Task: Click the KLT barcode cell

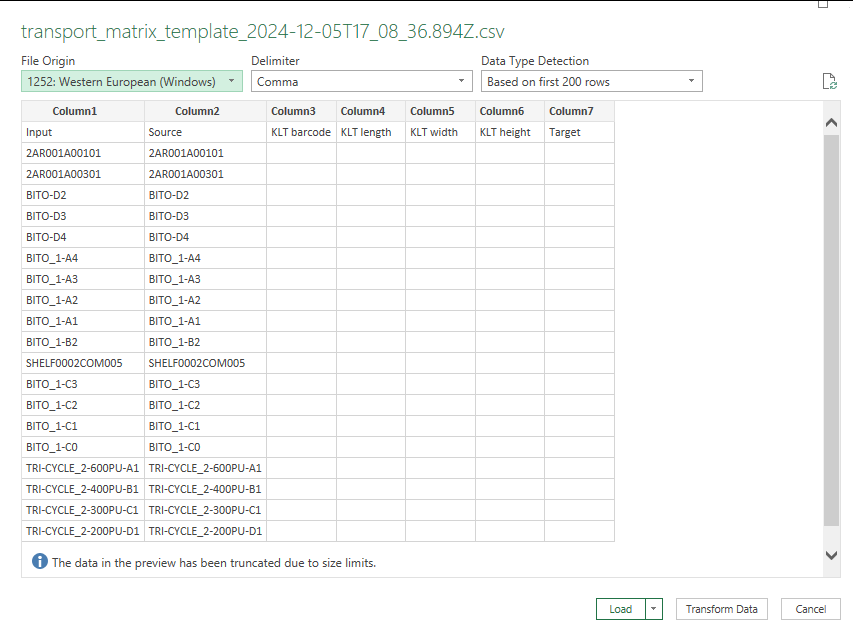Action: click(301, 132)
